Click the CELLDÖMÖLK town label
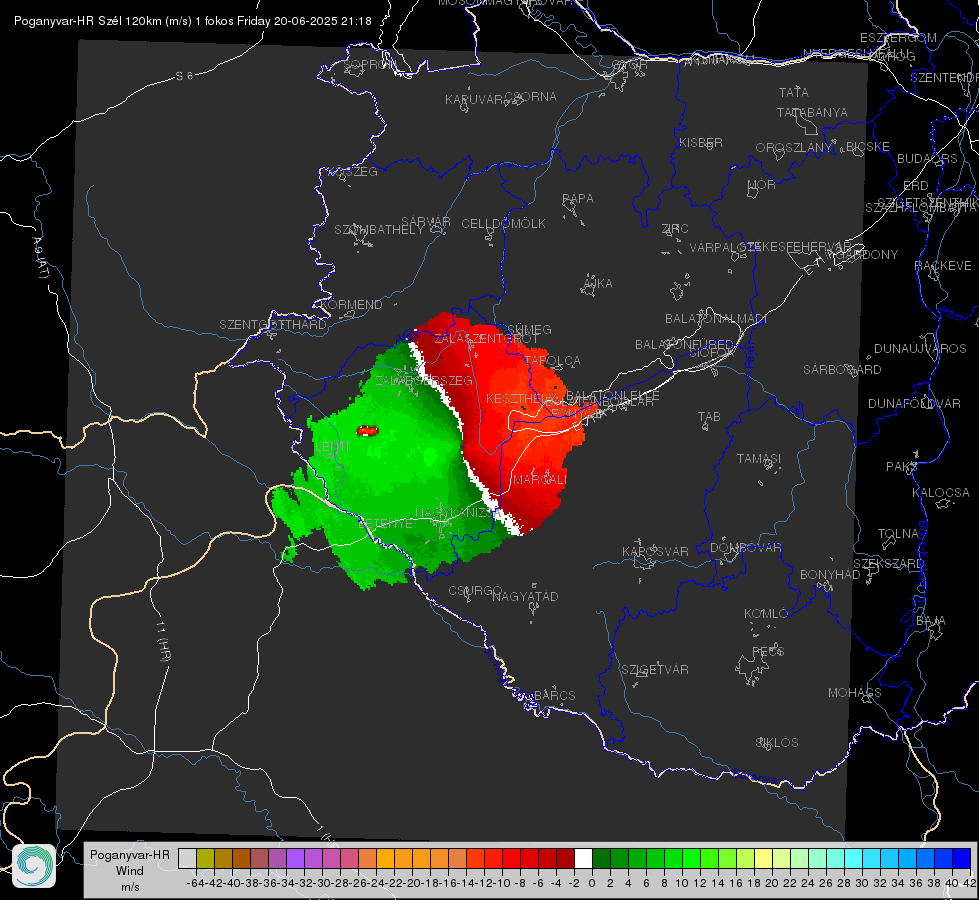The width and height of the screenshot is (979, 900). [x=503, y=224]
